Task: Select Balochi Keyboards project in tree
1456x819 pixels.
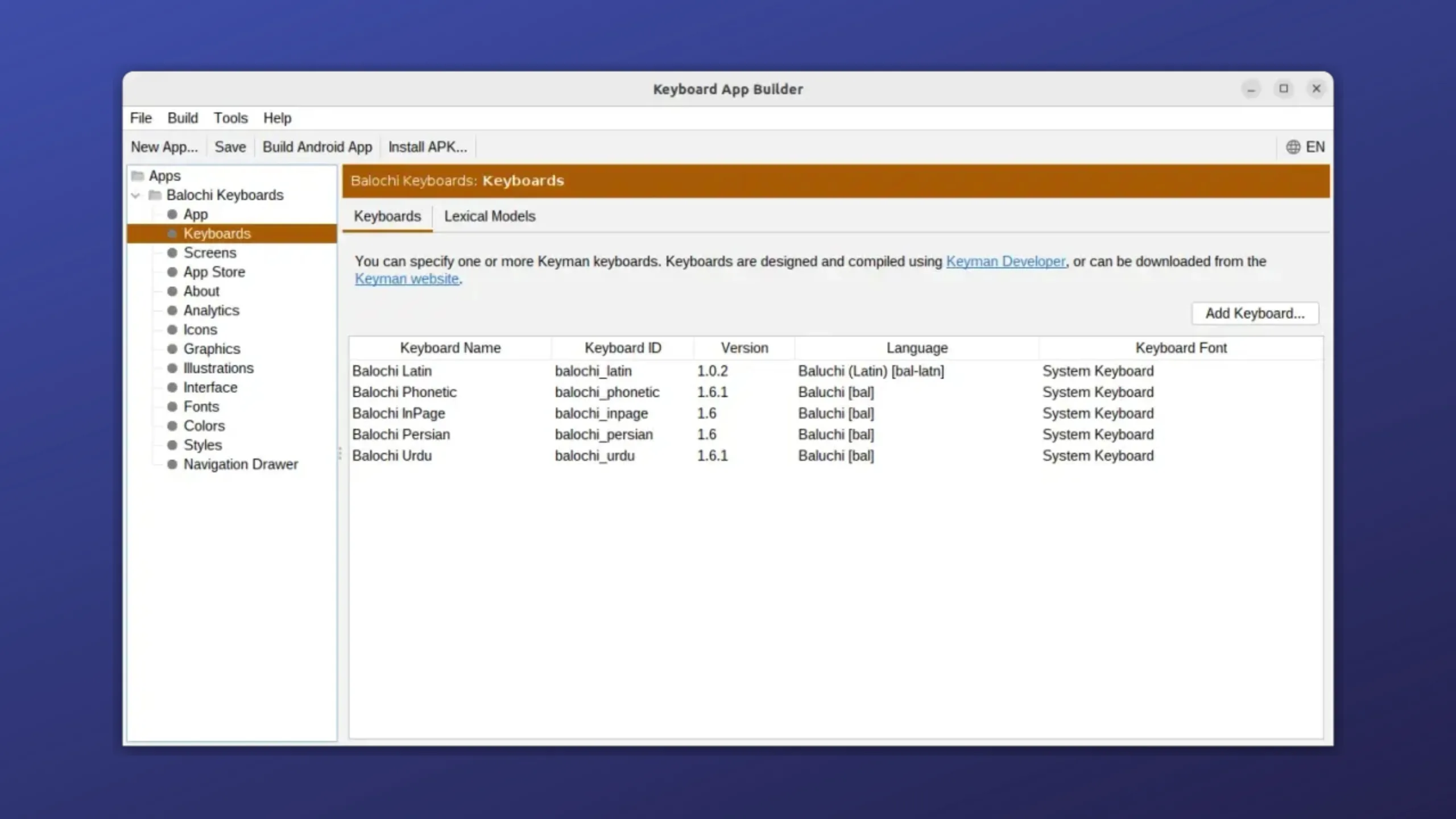Action: (x=225, y=195)
